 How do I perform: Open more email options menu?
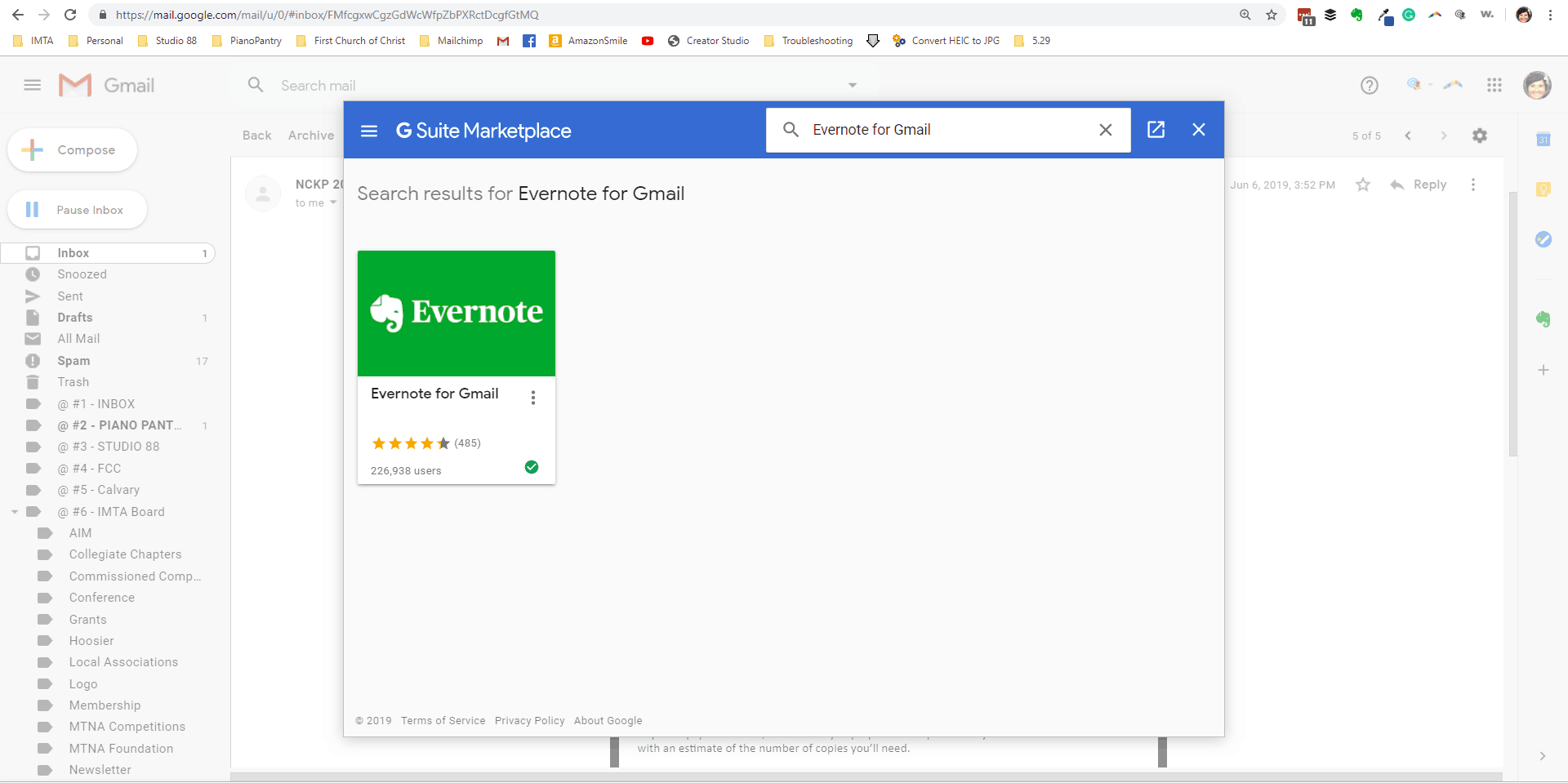point(1473,185)
